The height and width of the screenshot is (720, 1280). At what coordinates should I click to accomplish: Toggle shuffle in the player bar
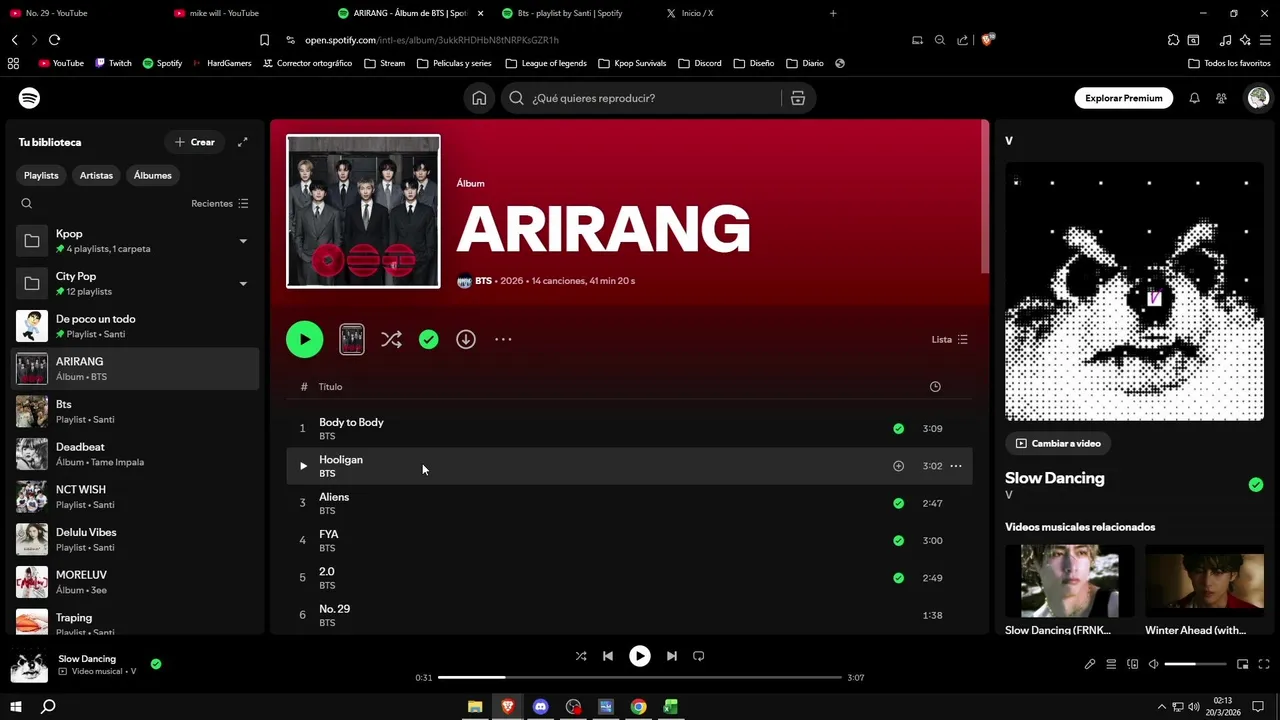(x=581, y=656)
